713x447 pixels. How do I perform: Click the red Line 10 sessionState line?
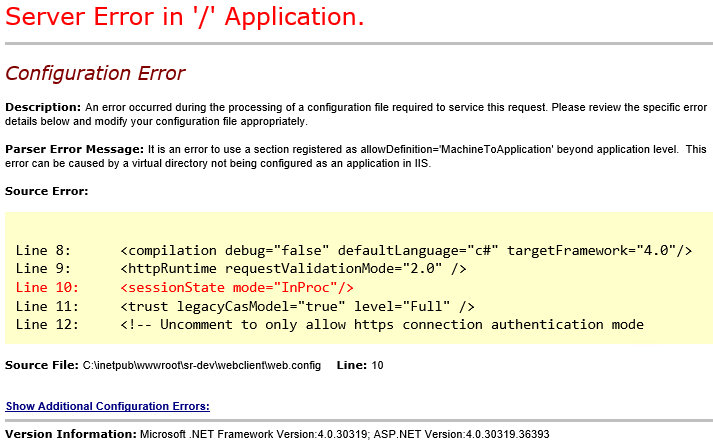[x=185, y=287]
